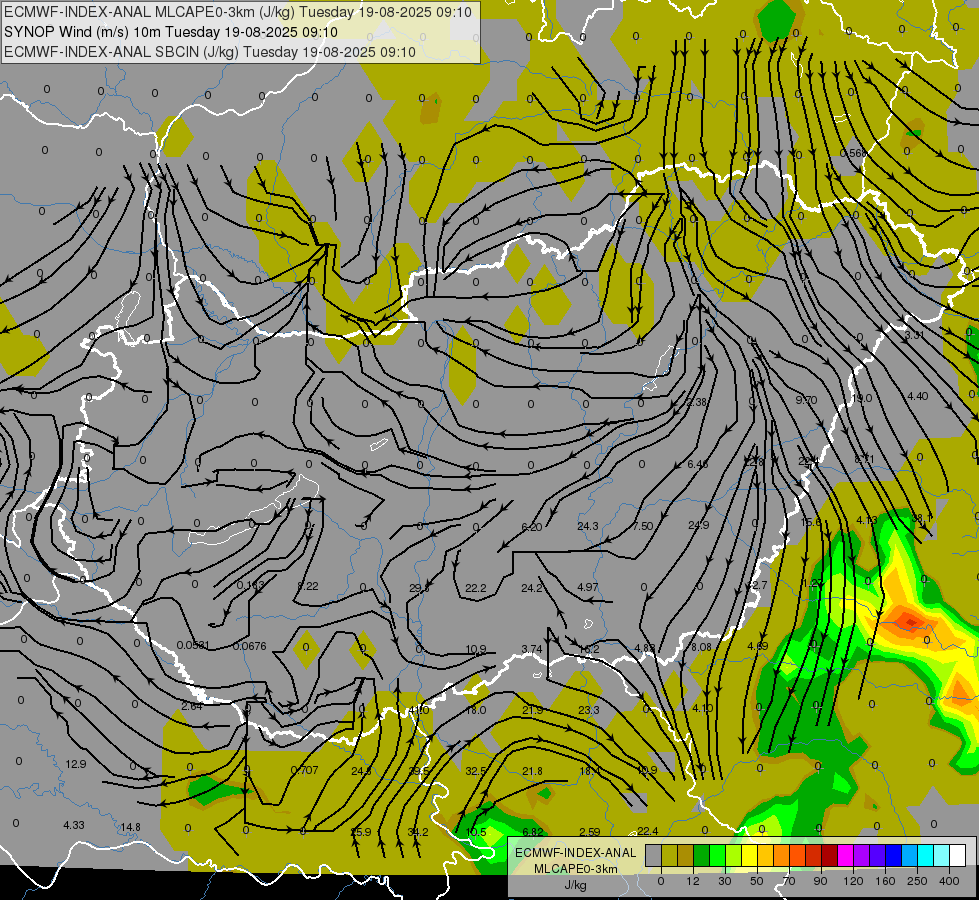Click the legend tick label 12
The width and height of the screenshot is (979, 900).
pos(692,881)
